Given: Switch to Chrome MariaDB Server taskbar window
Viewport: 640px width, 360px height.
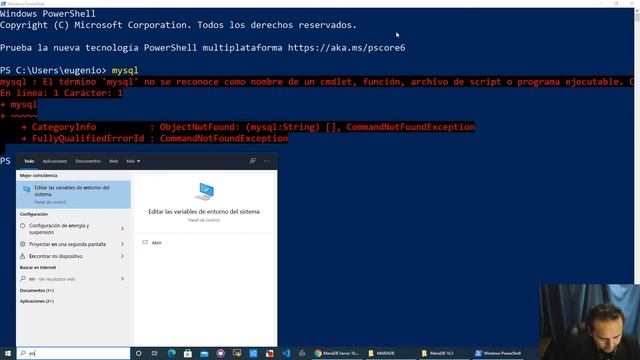Looking at the screenshot, I should point(337,353).
